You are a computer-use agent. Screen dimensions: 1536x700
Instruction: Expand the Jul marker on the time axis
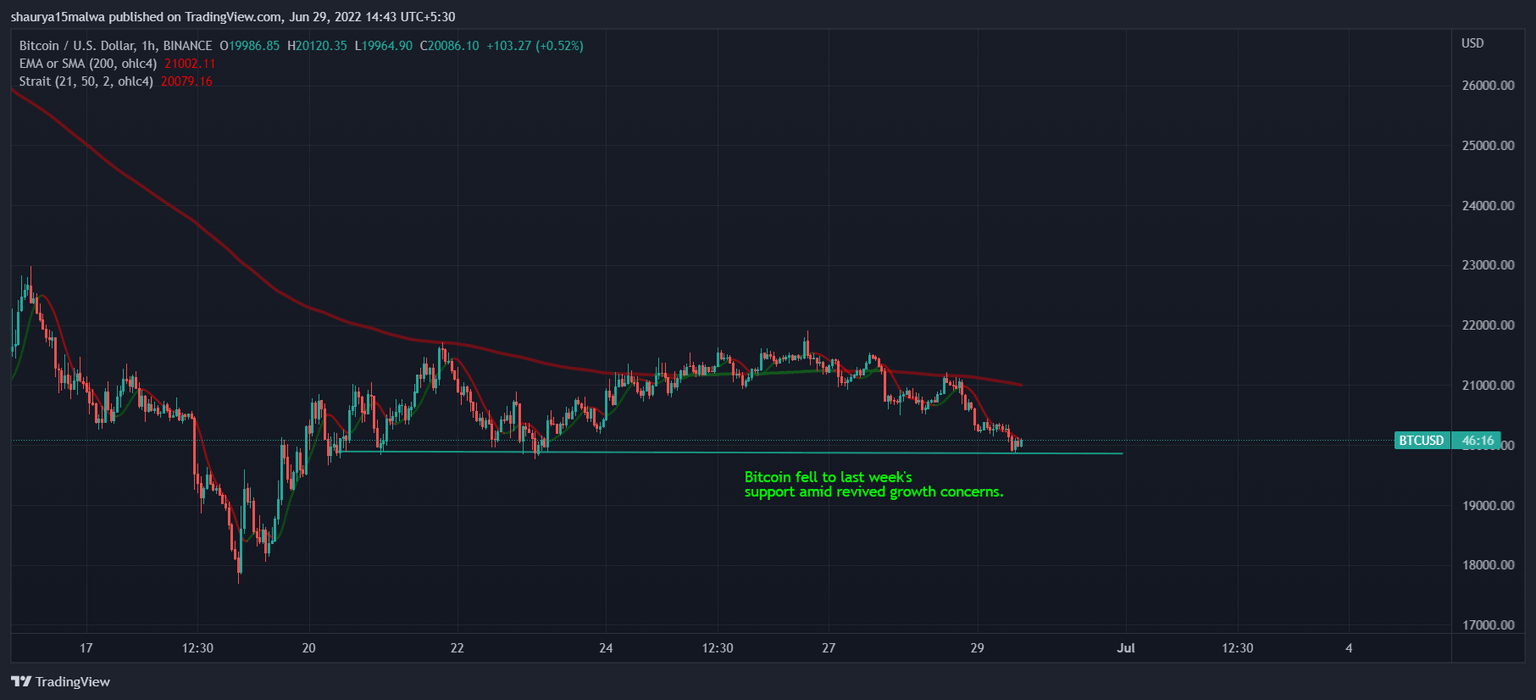(1127, 648)
